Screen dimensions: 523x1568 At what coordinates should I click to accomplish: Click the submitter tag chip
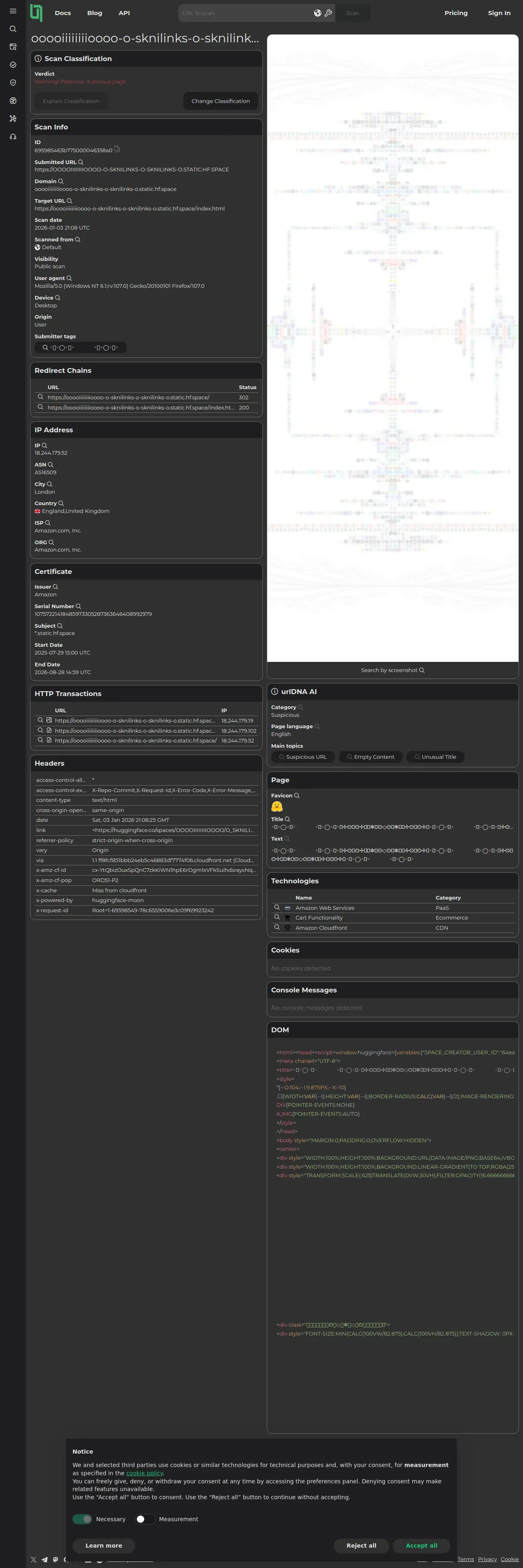point(80,348)
